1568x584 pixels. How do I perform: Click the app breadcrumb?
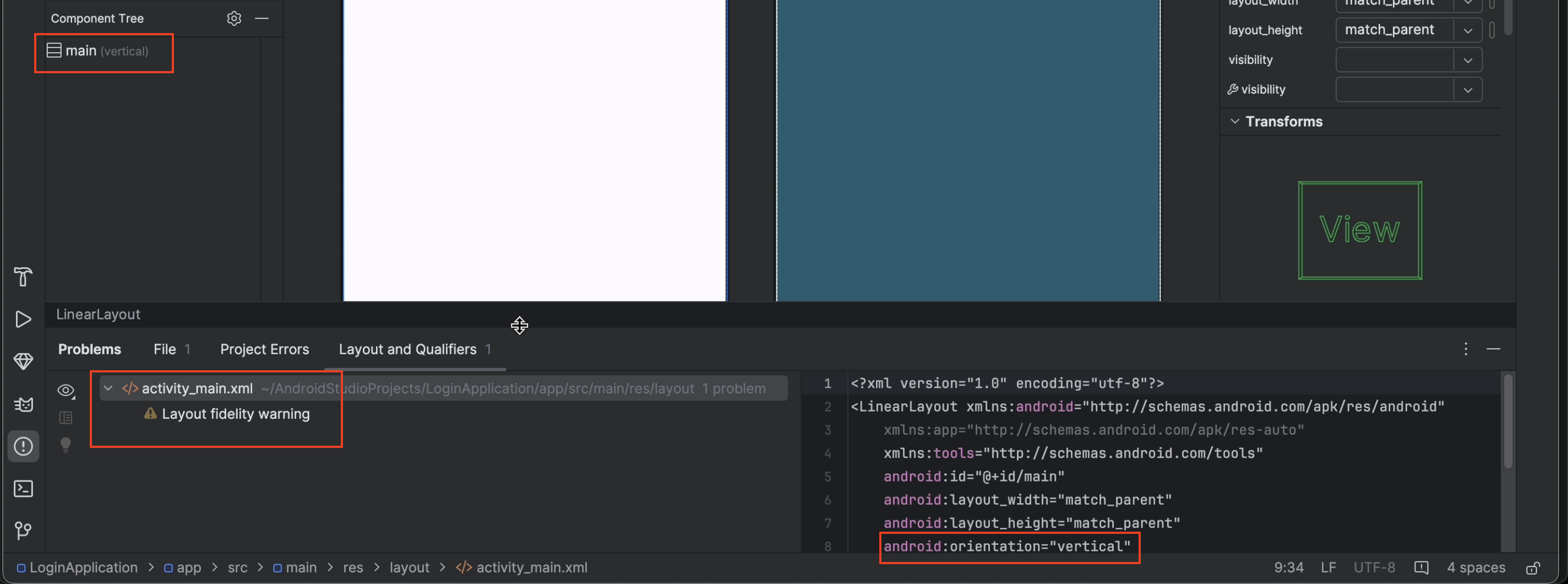(x=183, y=567)
